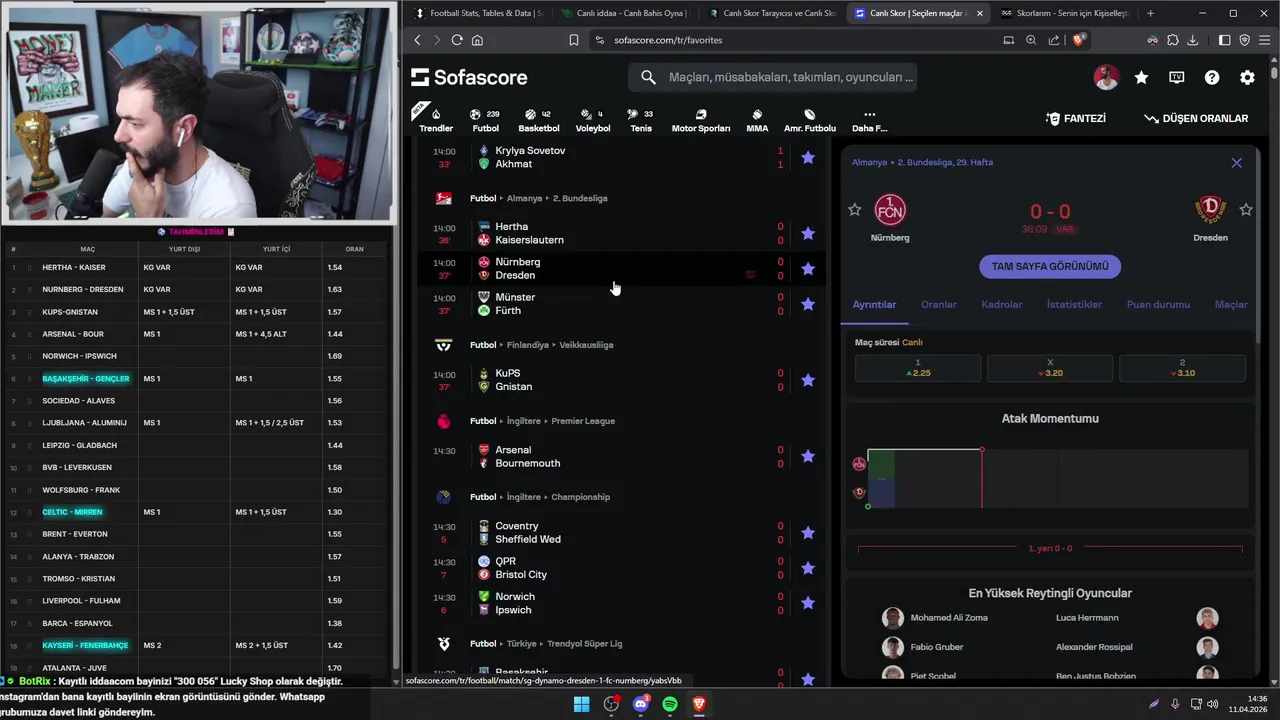
Task: Select away win odds 3.10
Action: 1182,368
